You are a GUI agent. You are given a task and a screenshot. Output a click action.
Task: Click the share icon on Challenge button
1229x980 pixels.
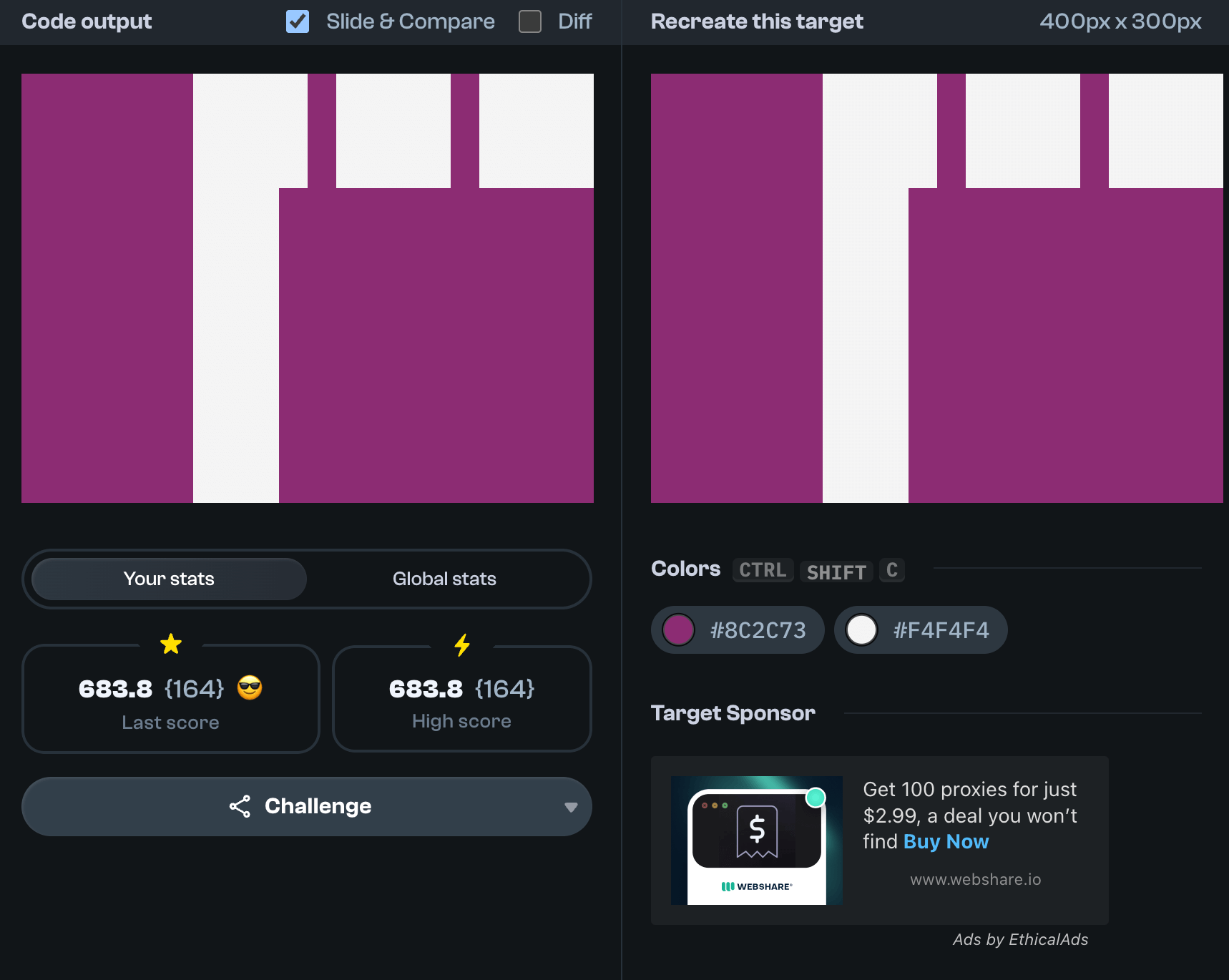(240, 806)
